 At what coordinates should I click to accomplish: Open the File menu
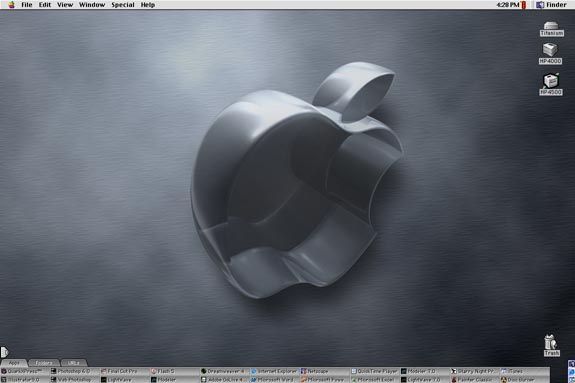click(26, 5)
